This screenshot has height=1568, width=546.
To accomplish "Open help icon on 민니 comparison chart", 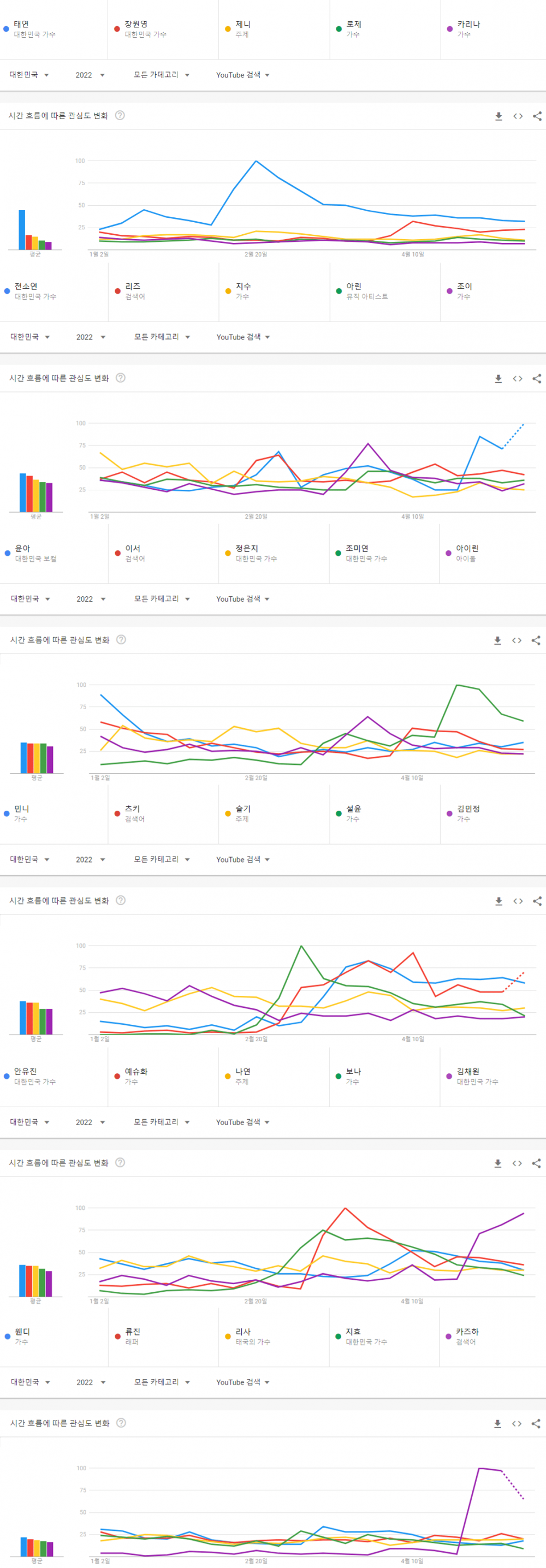I will point(121,900).
